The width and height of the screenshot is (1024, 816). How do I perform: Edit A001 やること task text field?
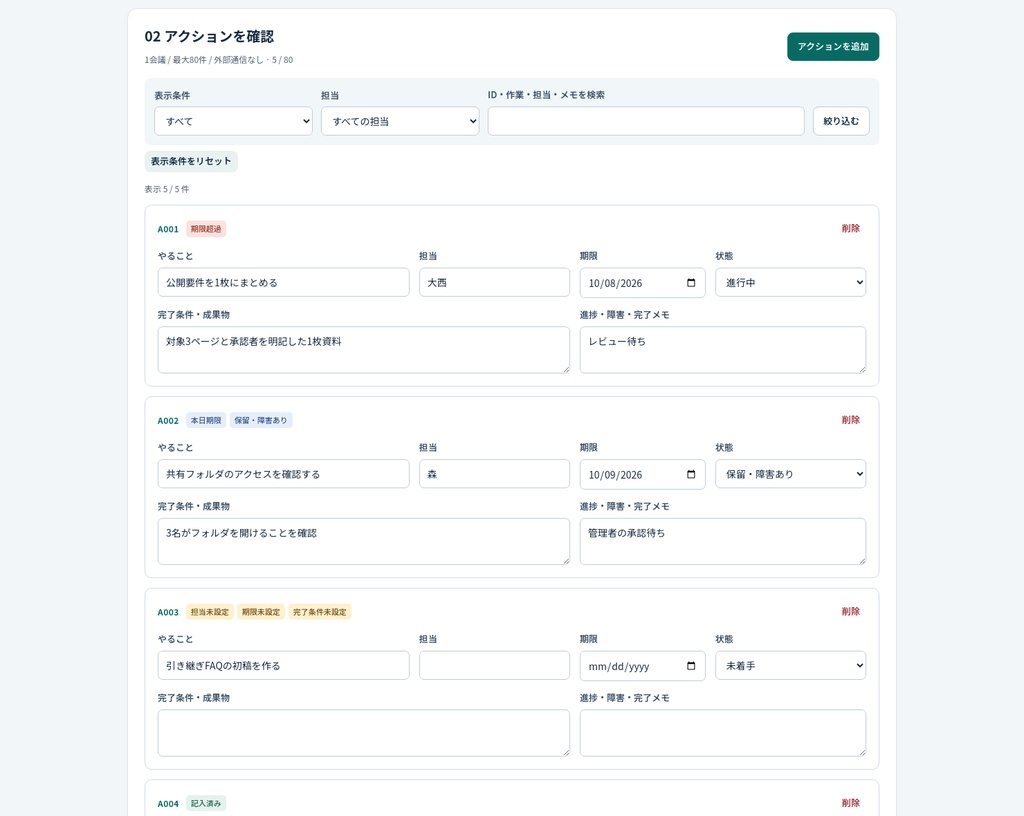coord(283,283)
